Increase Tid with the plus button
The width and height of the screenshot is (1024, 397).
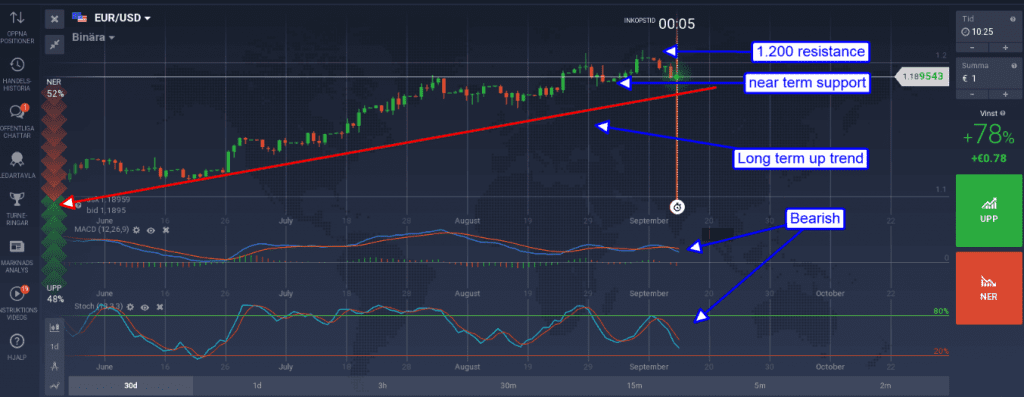tap(1005, 47)
